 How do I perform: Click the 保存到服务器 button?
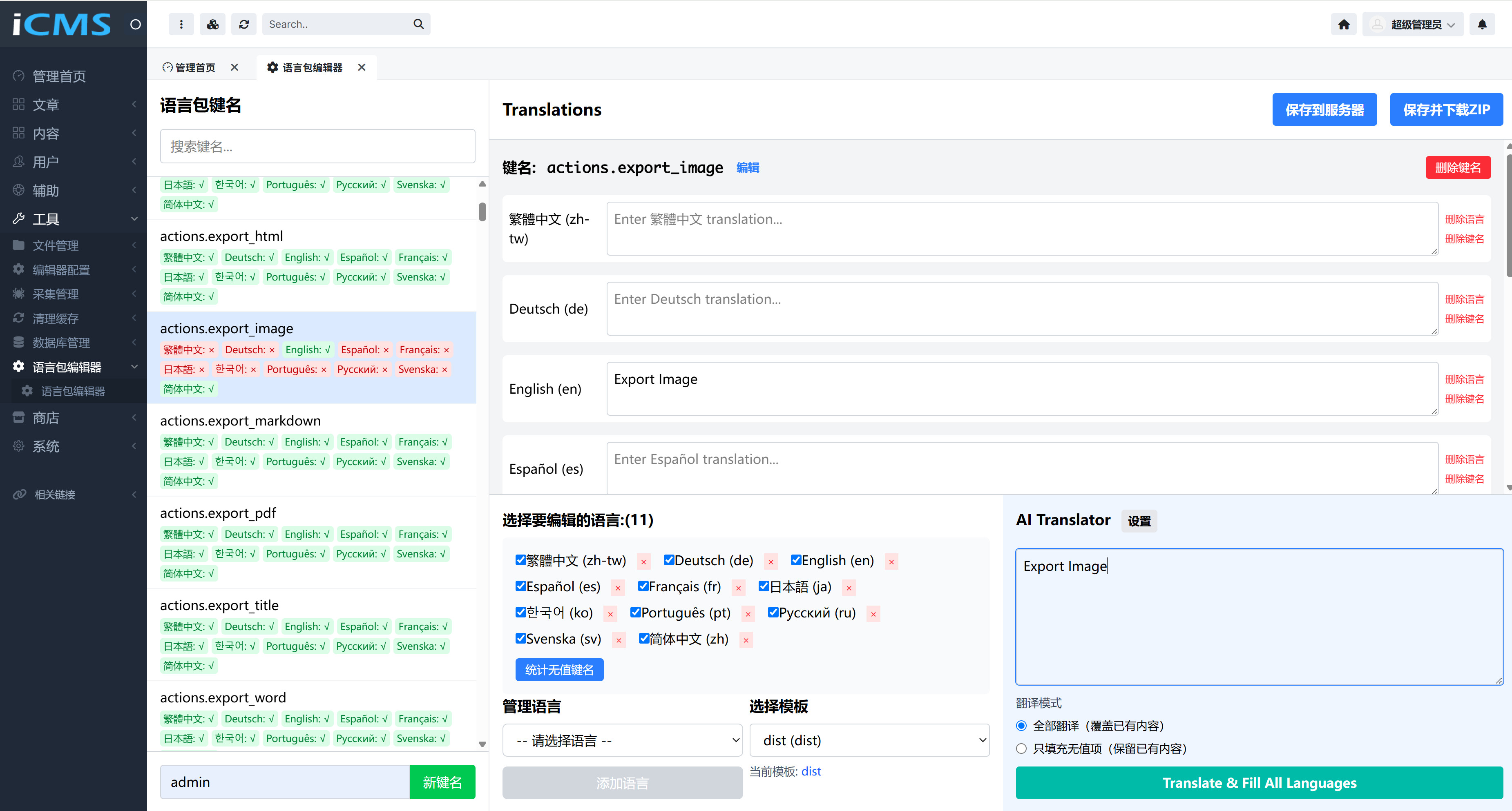1324,109
